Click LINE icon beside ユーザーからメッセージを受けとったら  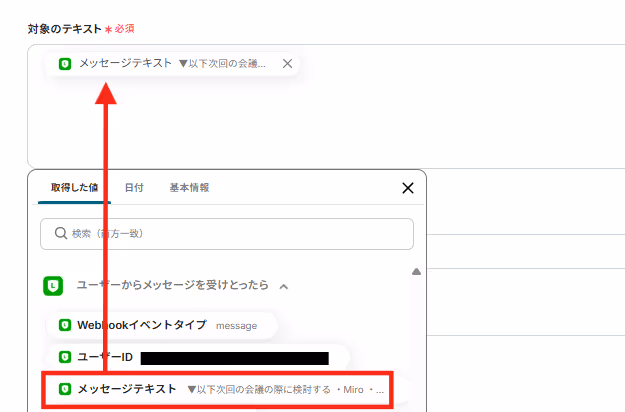tap(53, 286)
